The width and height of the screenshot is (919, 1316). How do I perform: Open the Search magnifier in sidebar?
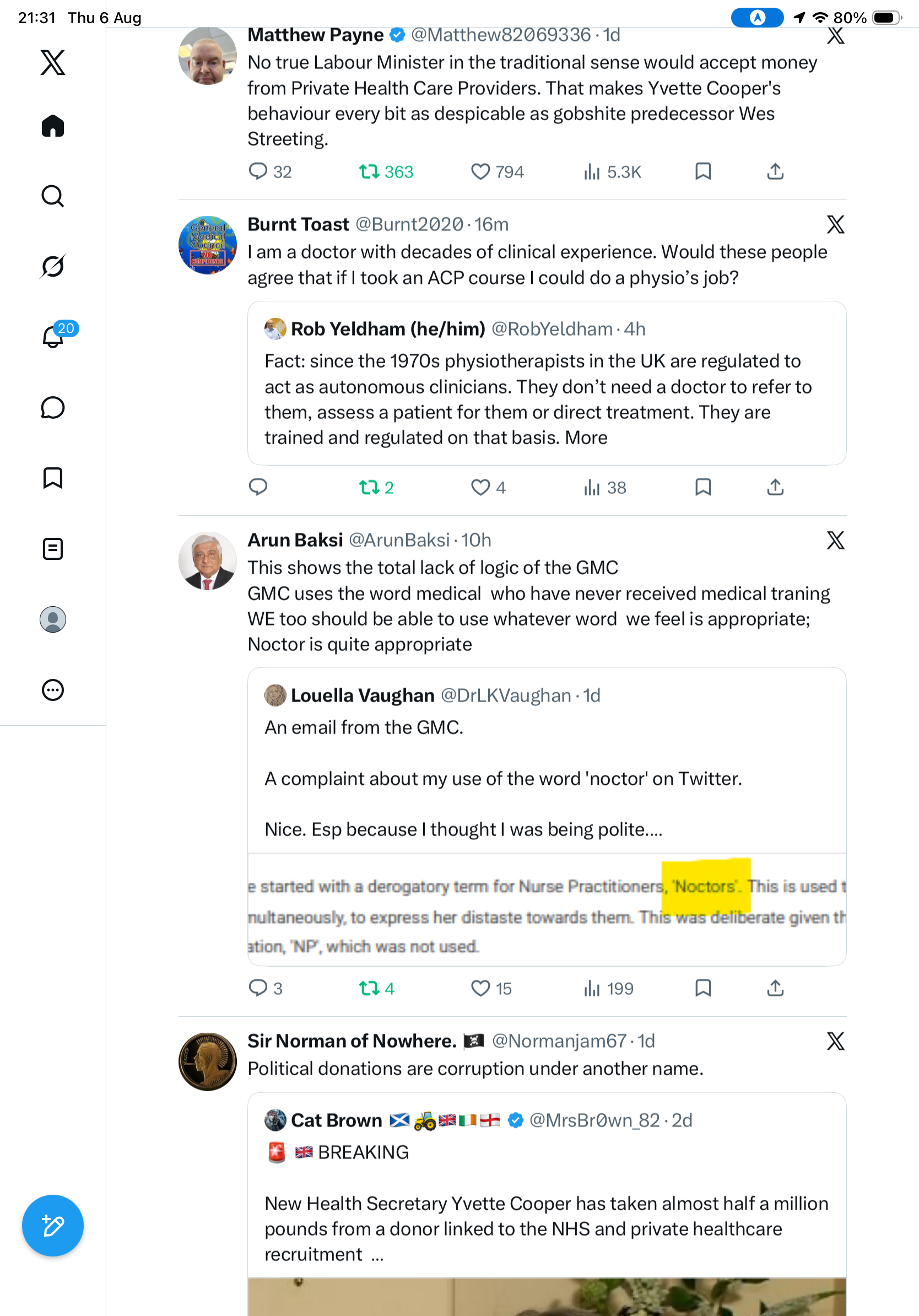pyautogui.click(x=53, y=196)
